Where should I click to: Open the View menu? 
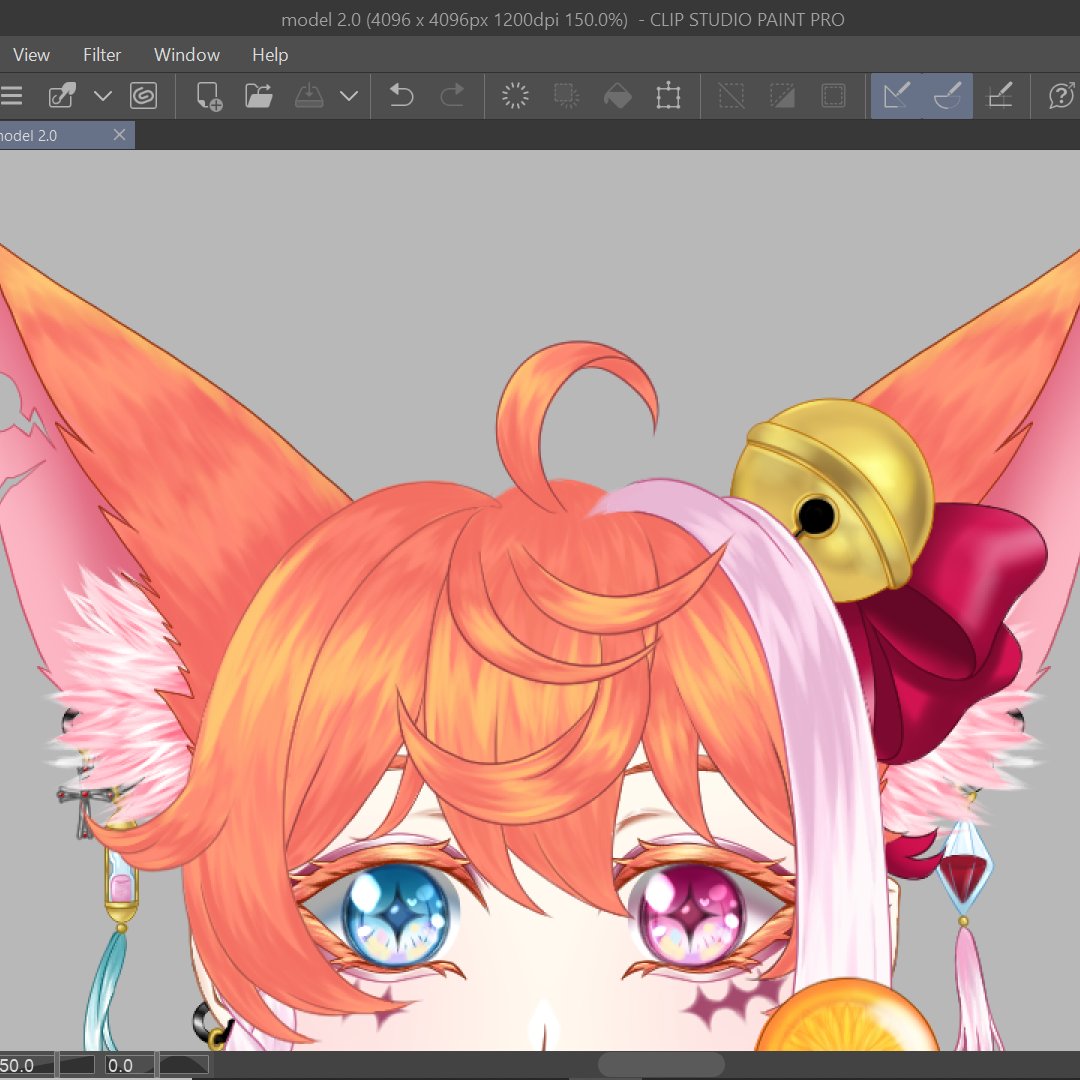coord(31,54)
